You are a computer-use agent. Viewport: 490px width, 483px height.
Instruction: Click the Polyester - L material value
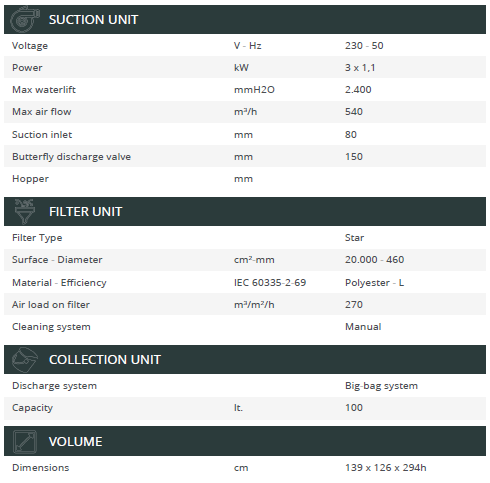click(x=374, y=283)
